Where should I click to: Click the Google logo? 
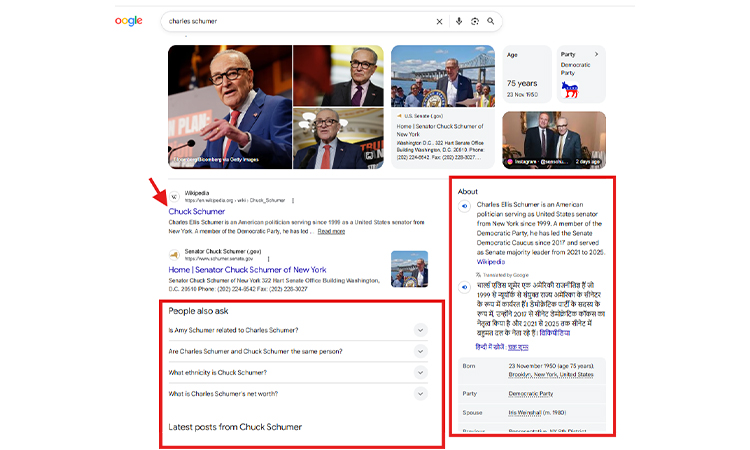tap(129, 21)
